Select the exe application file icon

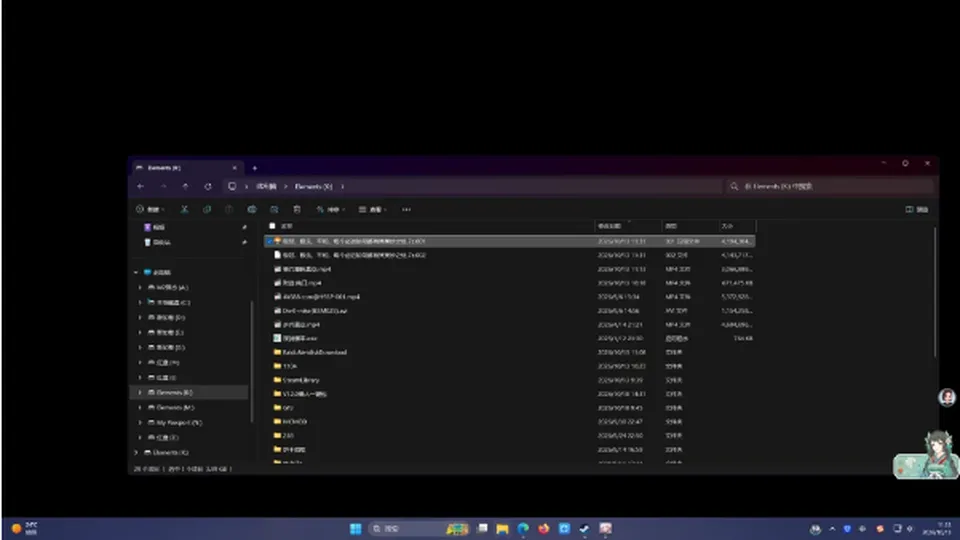tap(277, 338)
